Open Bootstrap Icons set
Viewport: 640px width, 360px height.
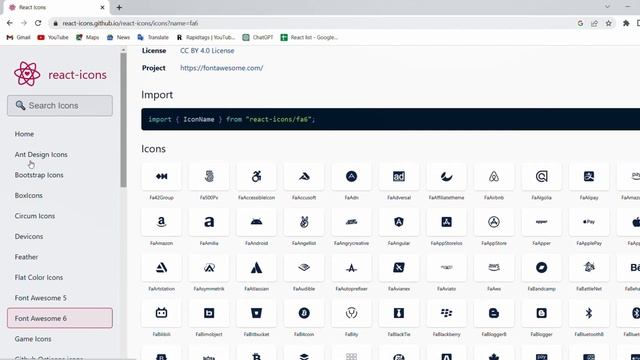[39, 175]
